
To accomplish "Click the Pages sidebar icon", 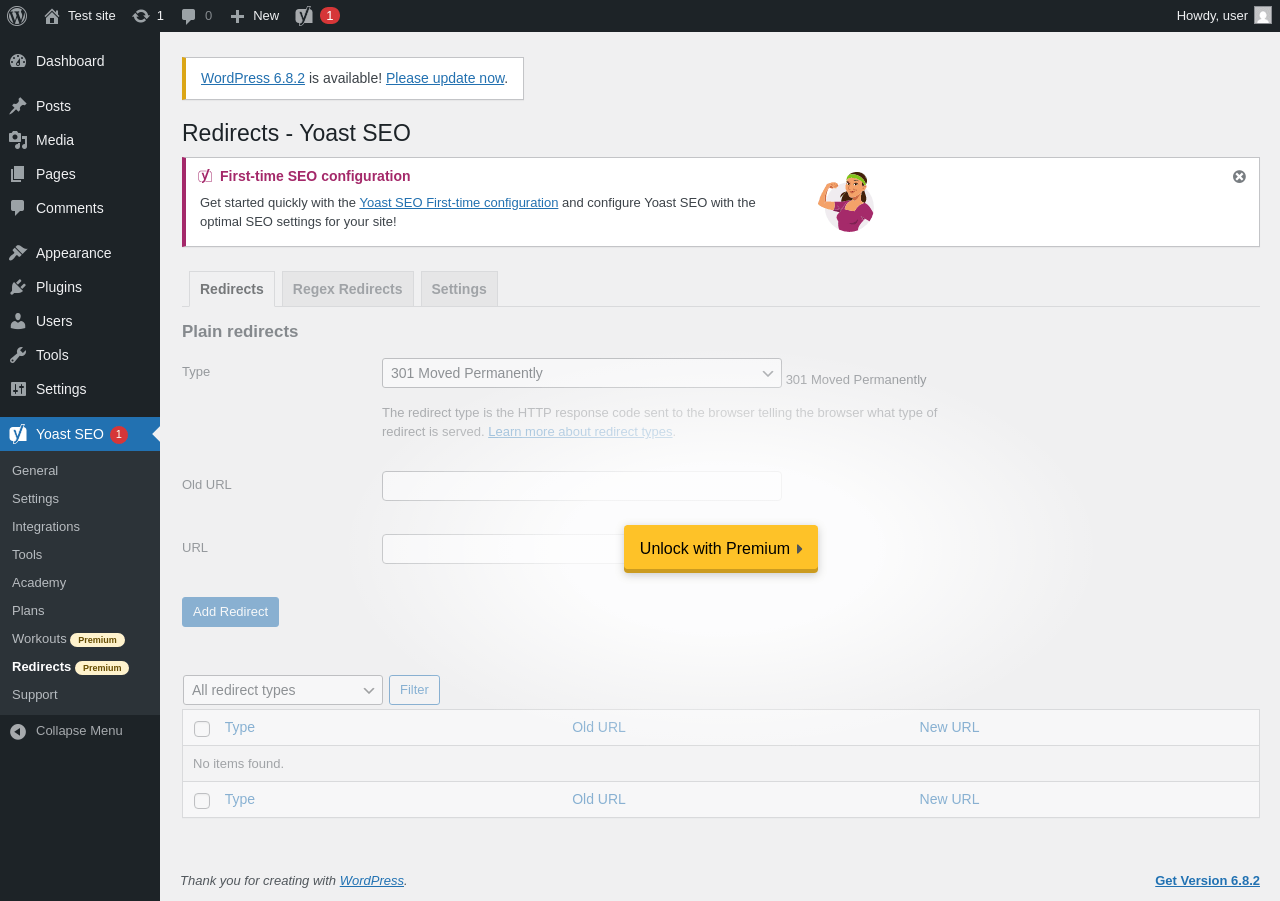I will (x=18, y=174).
